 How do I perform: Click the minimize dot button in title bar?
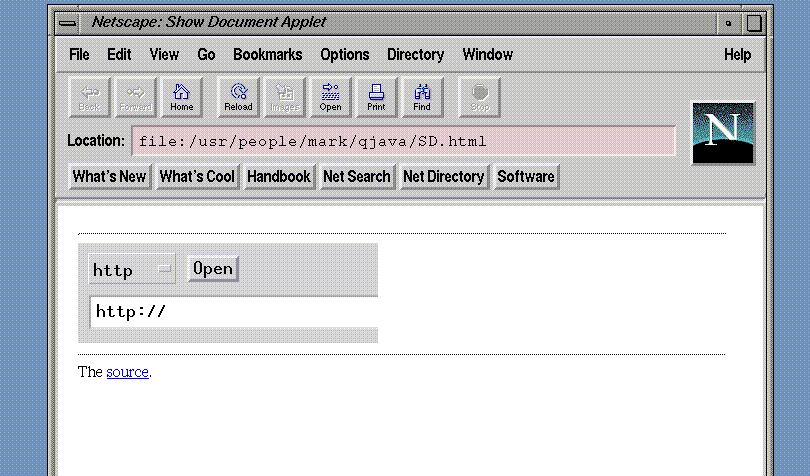click(728, 23)
